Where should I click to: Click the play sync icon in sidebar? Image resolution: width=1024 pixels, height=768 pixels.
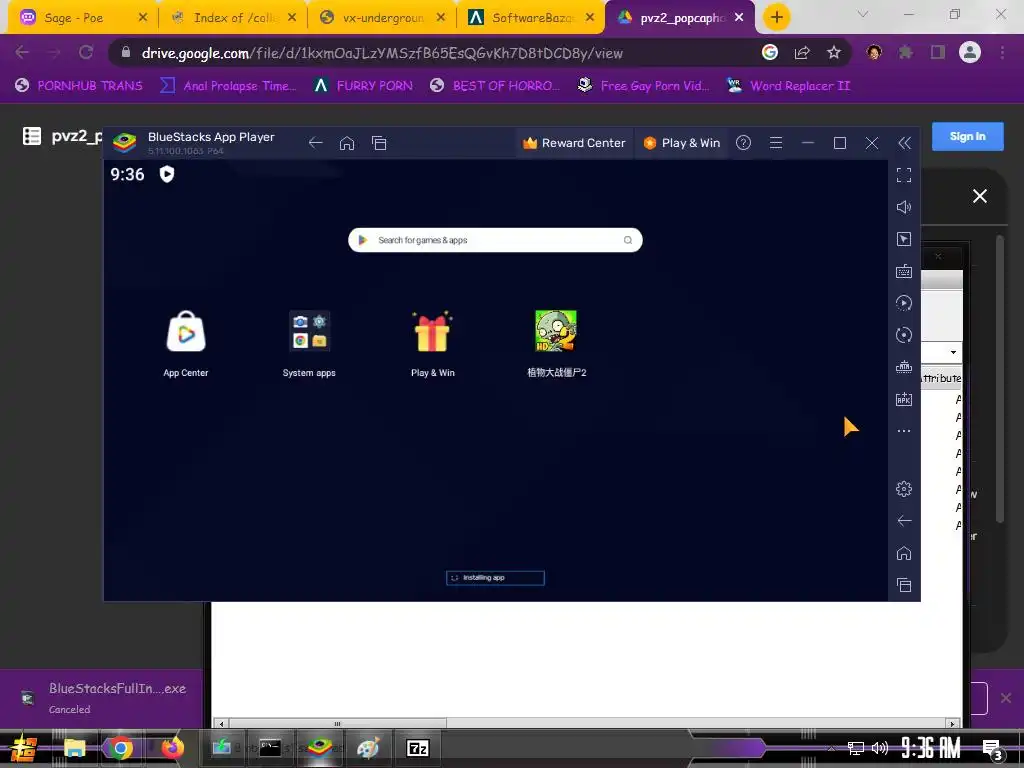click(x=904, y=303)
